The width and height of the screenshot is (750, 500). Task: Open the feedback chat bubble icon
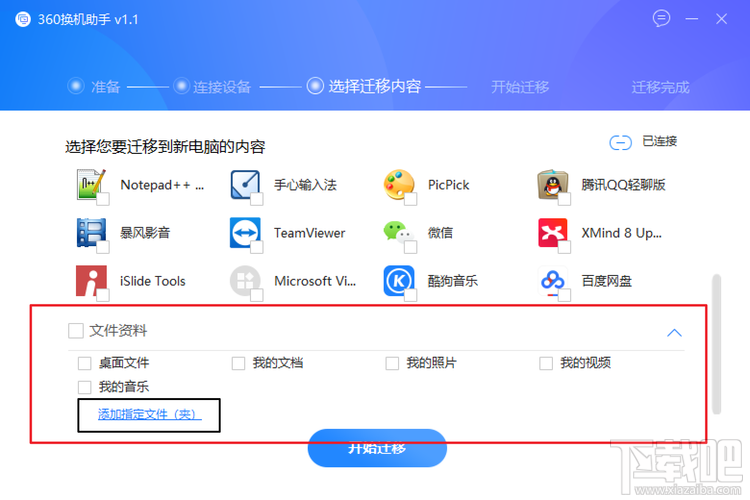point(661,19)
